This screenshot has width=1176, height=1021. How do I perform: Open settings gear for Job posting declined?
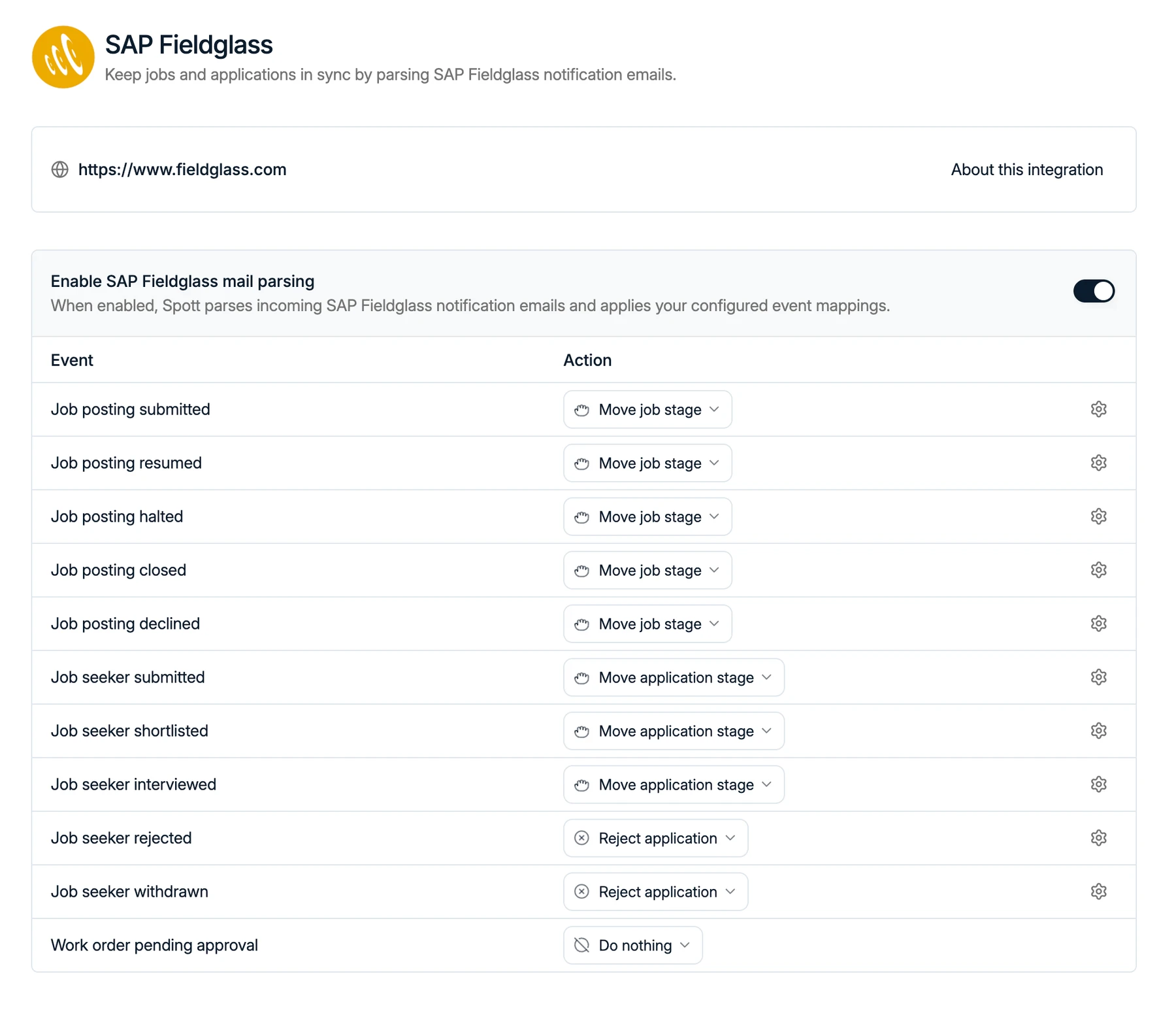click(1098, 624)
